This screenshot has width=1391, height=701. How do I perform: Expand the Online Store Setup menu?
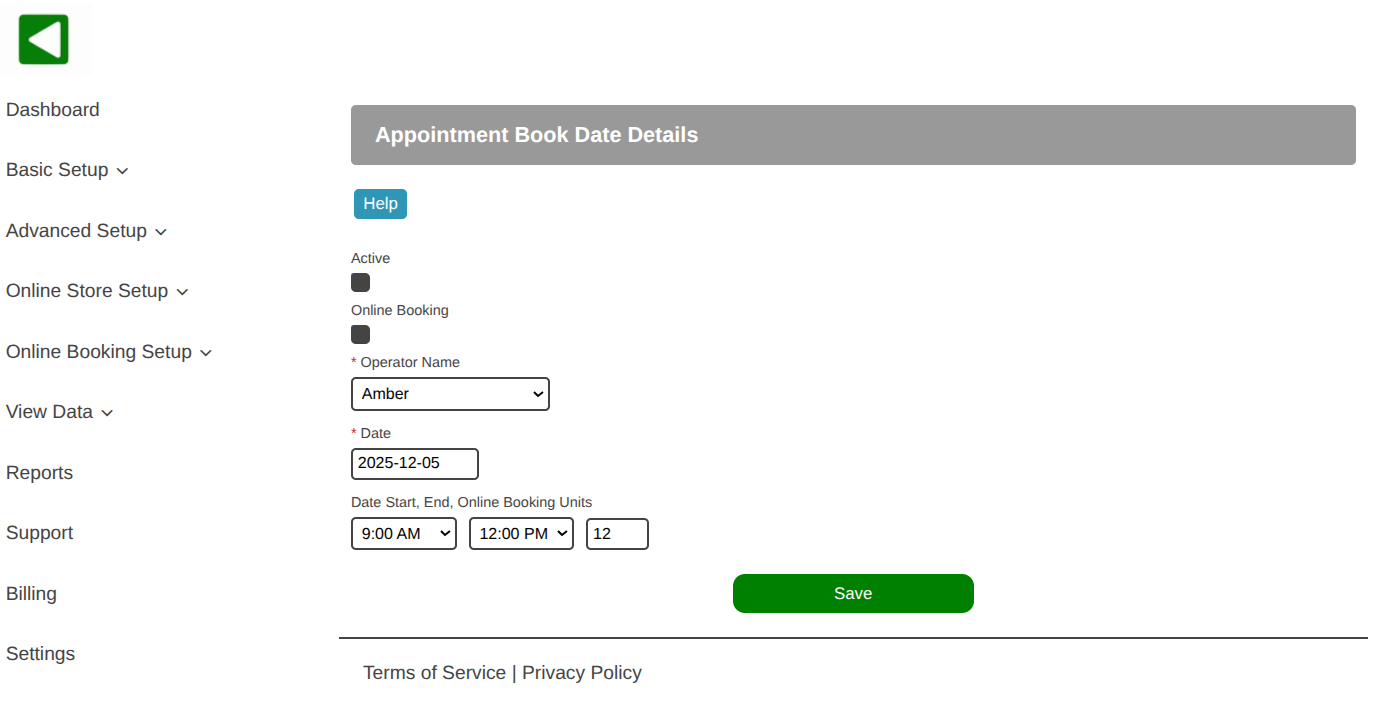tap(97, 291)
